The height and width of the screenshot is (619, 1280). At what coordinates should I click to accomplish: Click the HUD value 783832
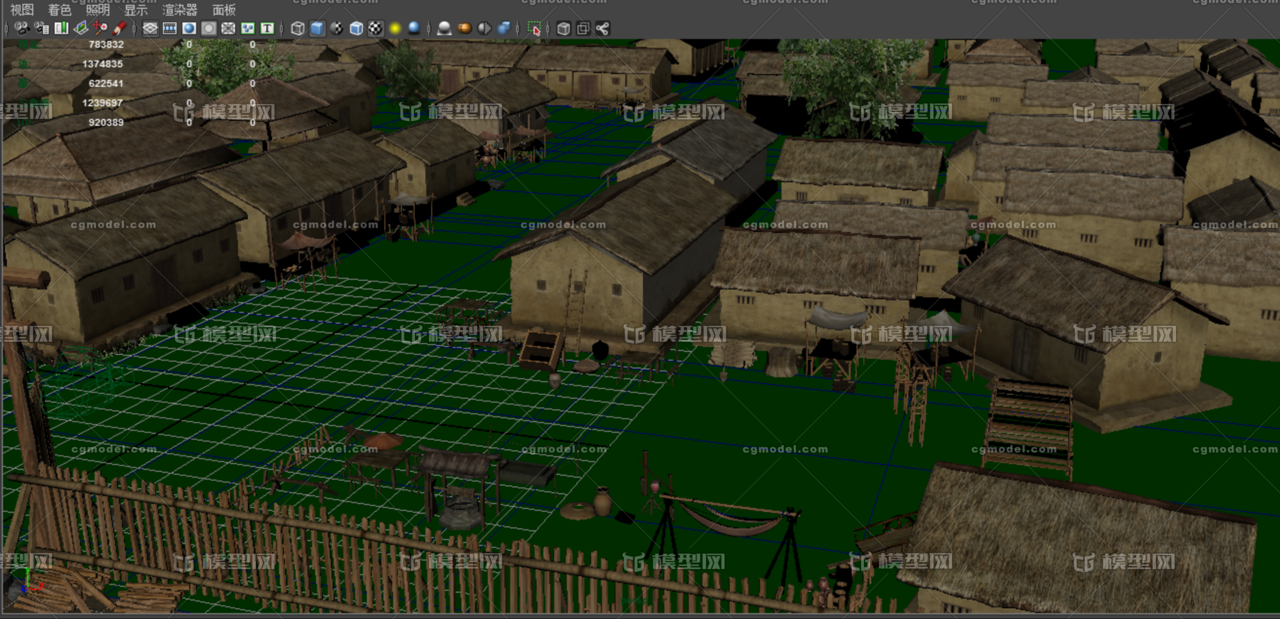pyautogui.click(x=106, y=45)
